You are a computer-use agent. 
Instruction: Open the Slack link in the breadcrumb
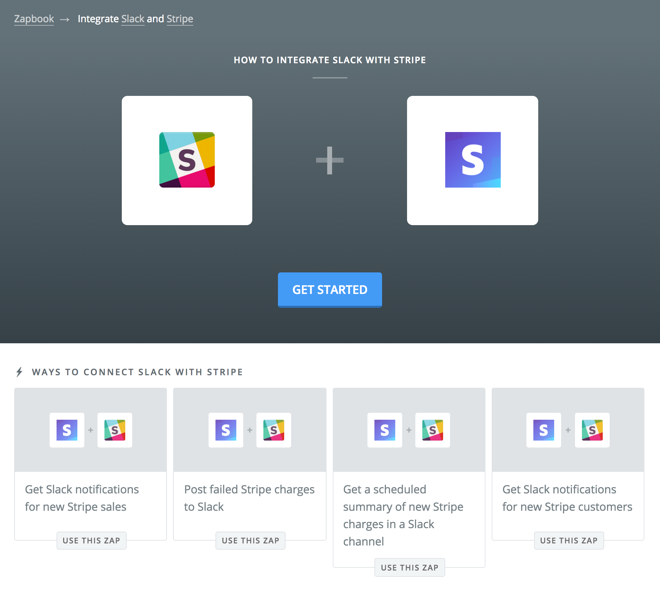tap(133, 19)
